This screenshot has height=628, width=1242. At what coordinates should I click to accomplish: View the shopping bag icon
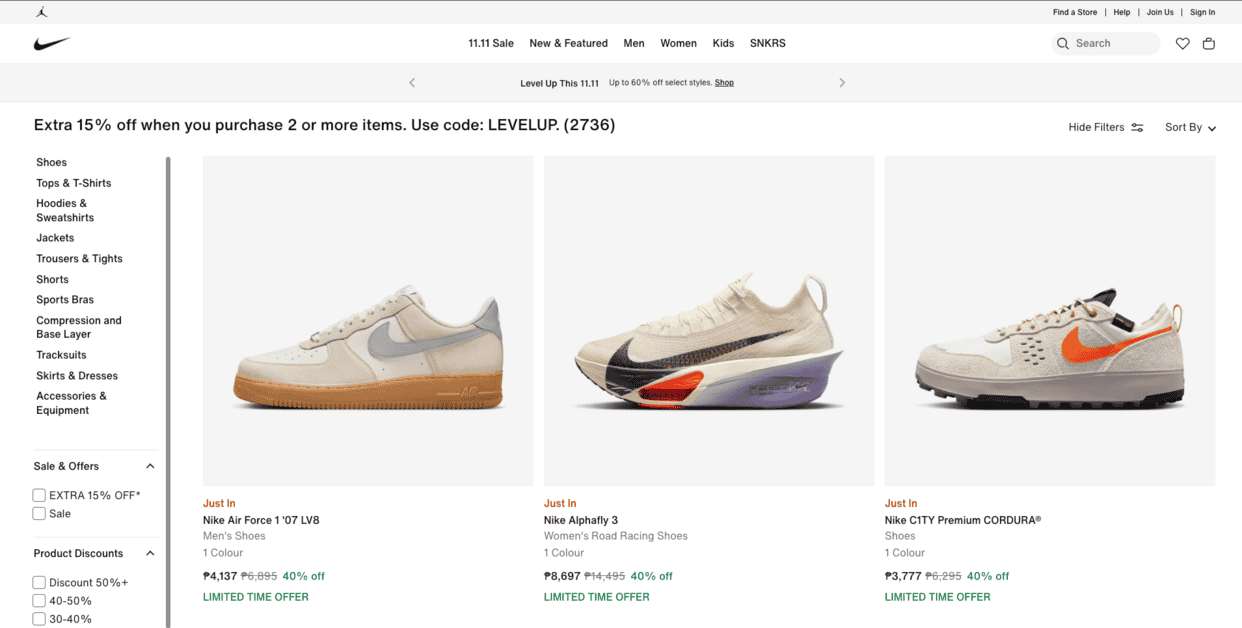click(x=1209, y=43)
